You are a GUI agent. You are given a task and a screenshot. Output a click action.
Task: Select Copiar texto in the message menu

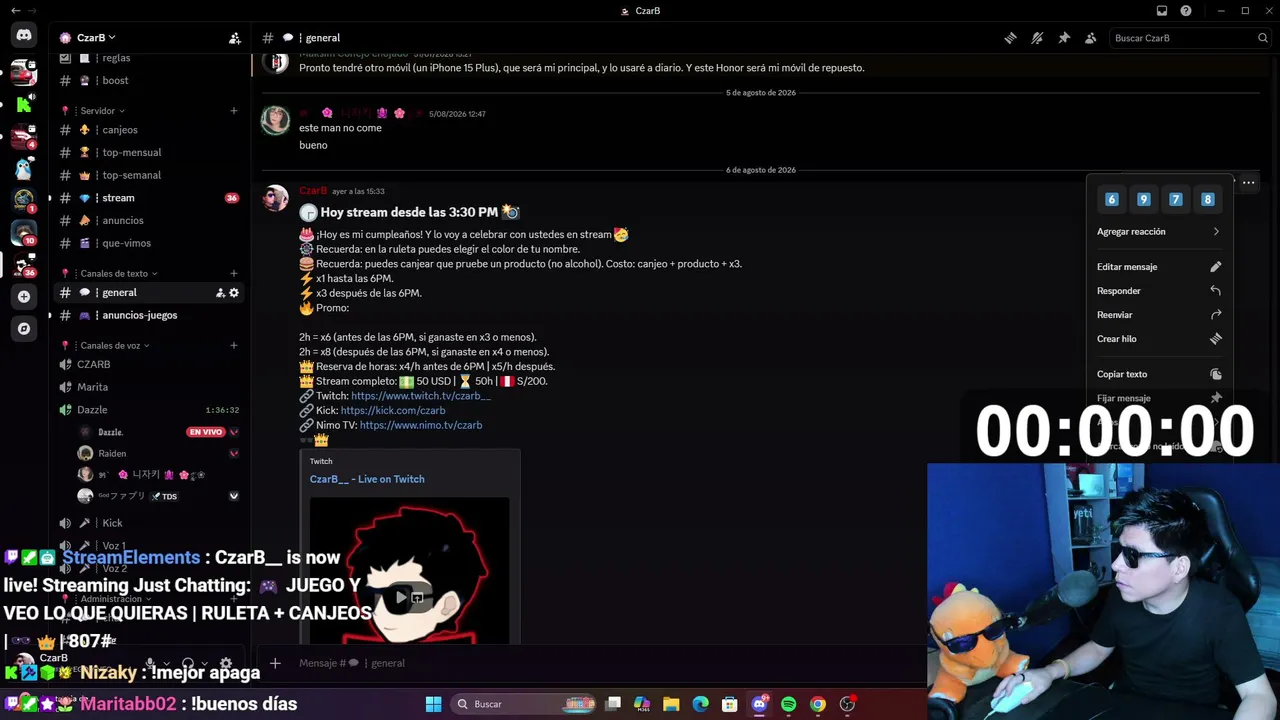(x=1158, y=374)
